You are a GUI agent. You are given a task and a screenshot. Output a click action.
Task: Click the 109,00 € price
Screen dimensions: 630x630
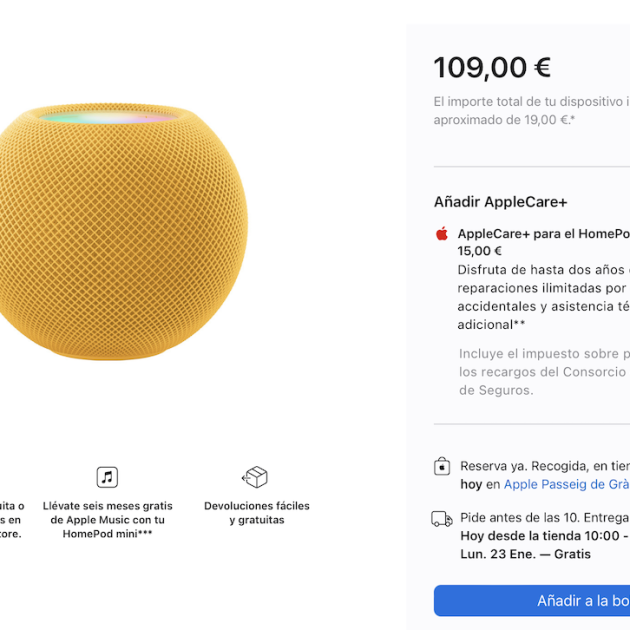[x=492, y=68]
